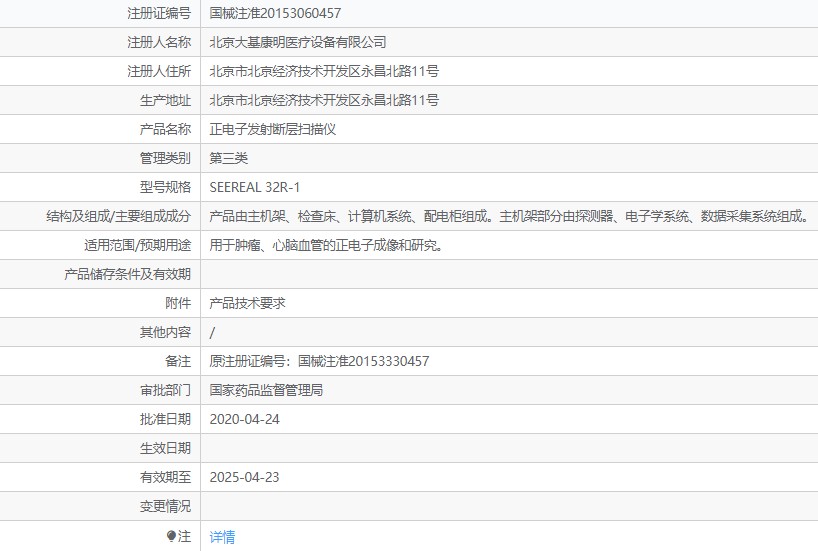Select registration number 国械注准20153060457
Image resolution: width=818 pixels, height=551 pixels.
[x=275, y=13]
